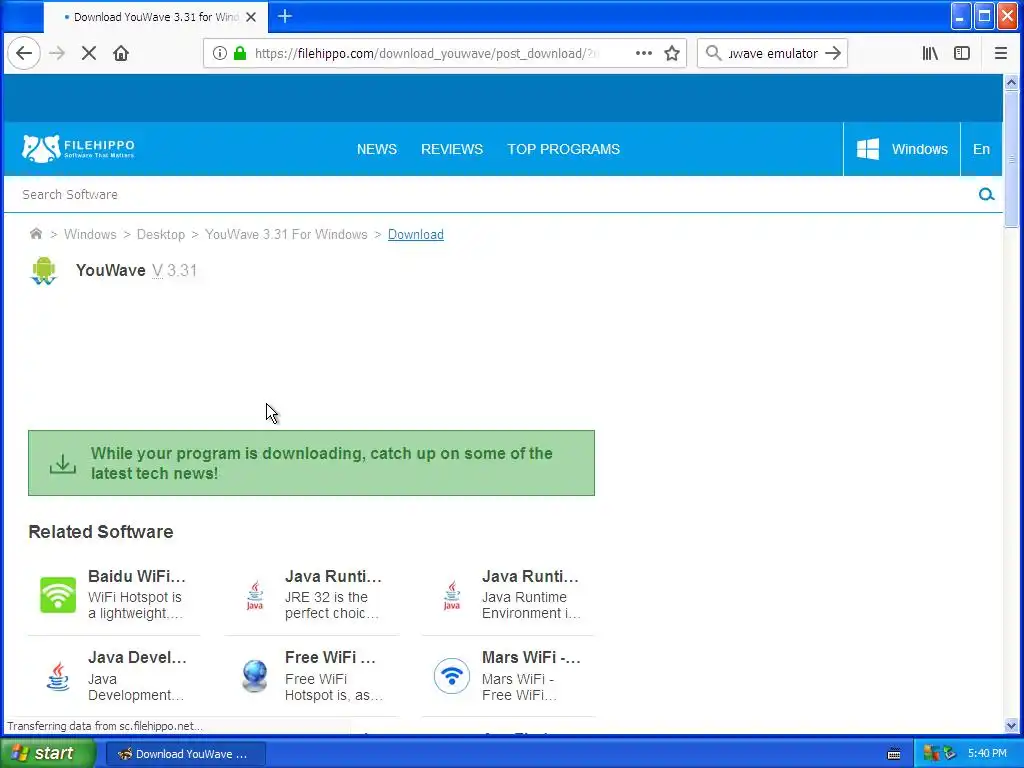
Task: Open the Firefox hamburger menu
Action: point(1000,54)
